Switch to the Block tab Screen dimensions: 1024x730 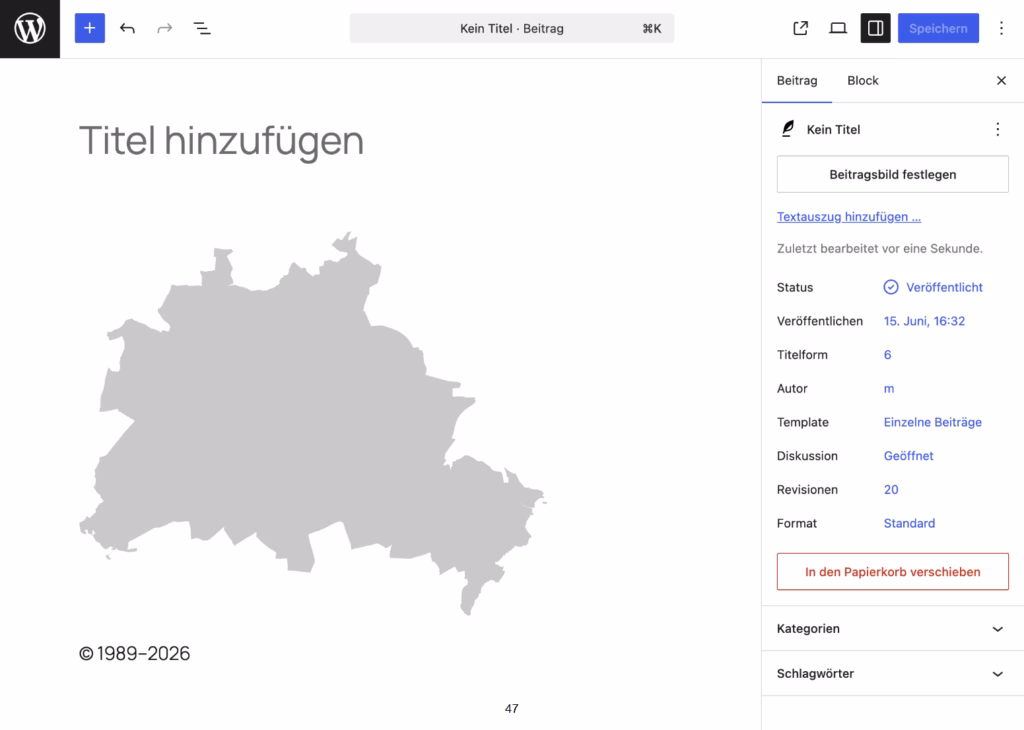[863, 80]
